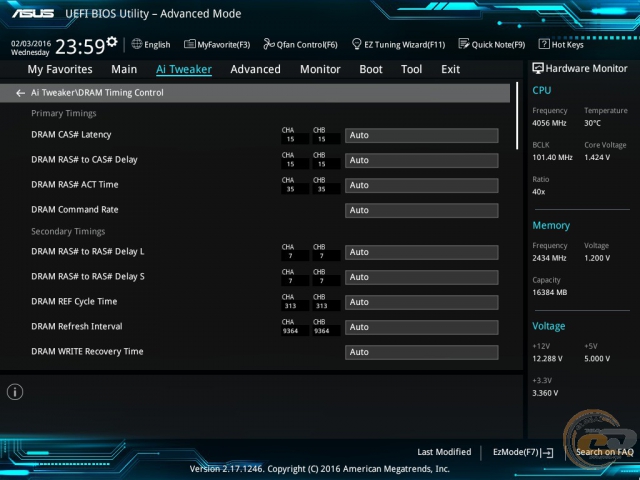Screen dimensions: 640x480
Task: Click the CHB 313 REF cycle value
Action: pos(322,306)
